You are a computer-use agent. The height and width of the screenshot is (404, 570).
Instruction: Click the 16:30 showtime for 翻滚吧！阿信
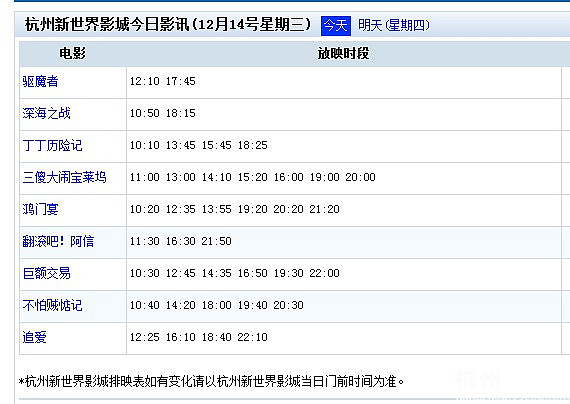coord(181,241)
